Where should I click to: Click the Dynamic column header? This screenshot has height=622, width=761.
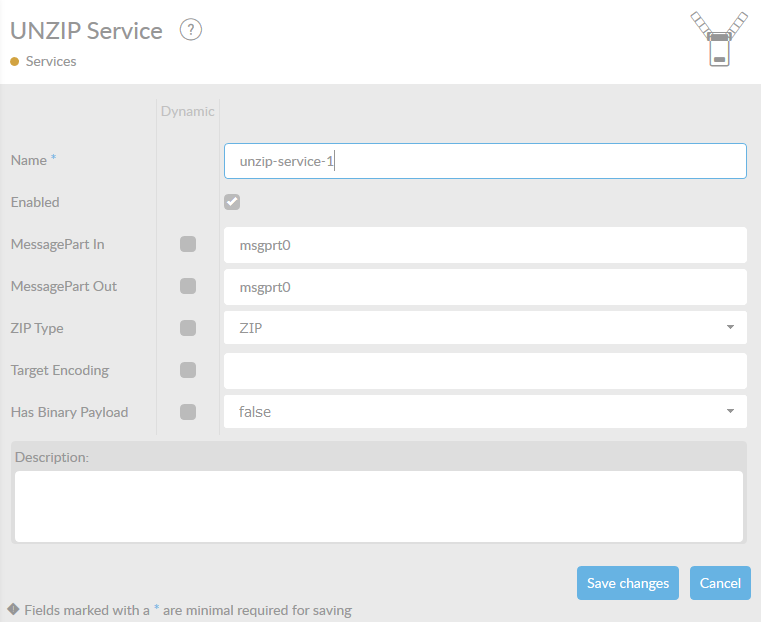click(188, 112)
